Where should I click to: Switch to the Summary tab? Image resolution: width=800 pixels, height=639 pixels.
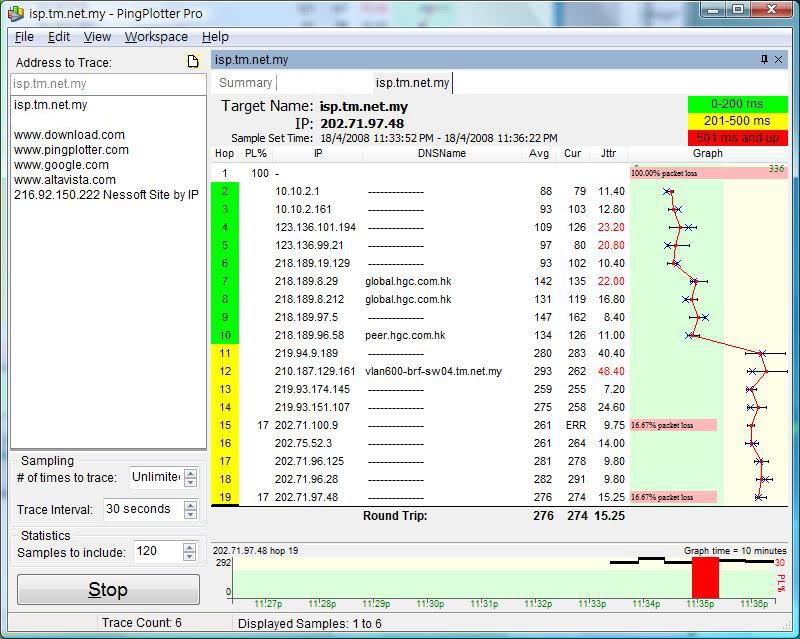click(x=244, y=82)
